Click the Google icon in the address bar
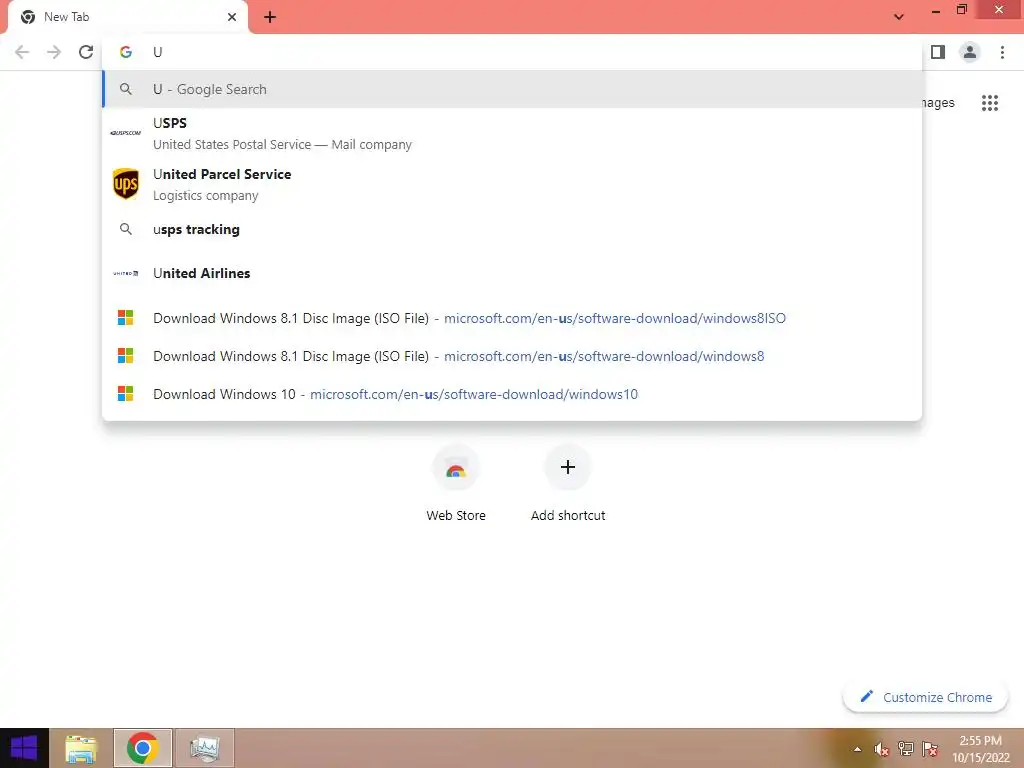This screenshot has height=768, width=1024. coord(126,52)
